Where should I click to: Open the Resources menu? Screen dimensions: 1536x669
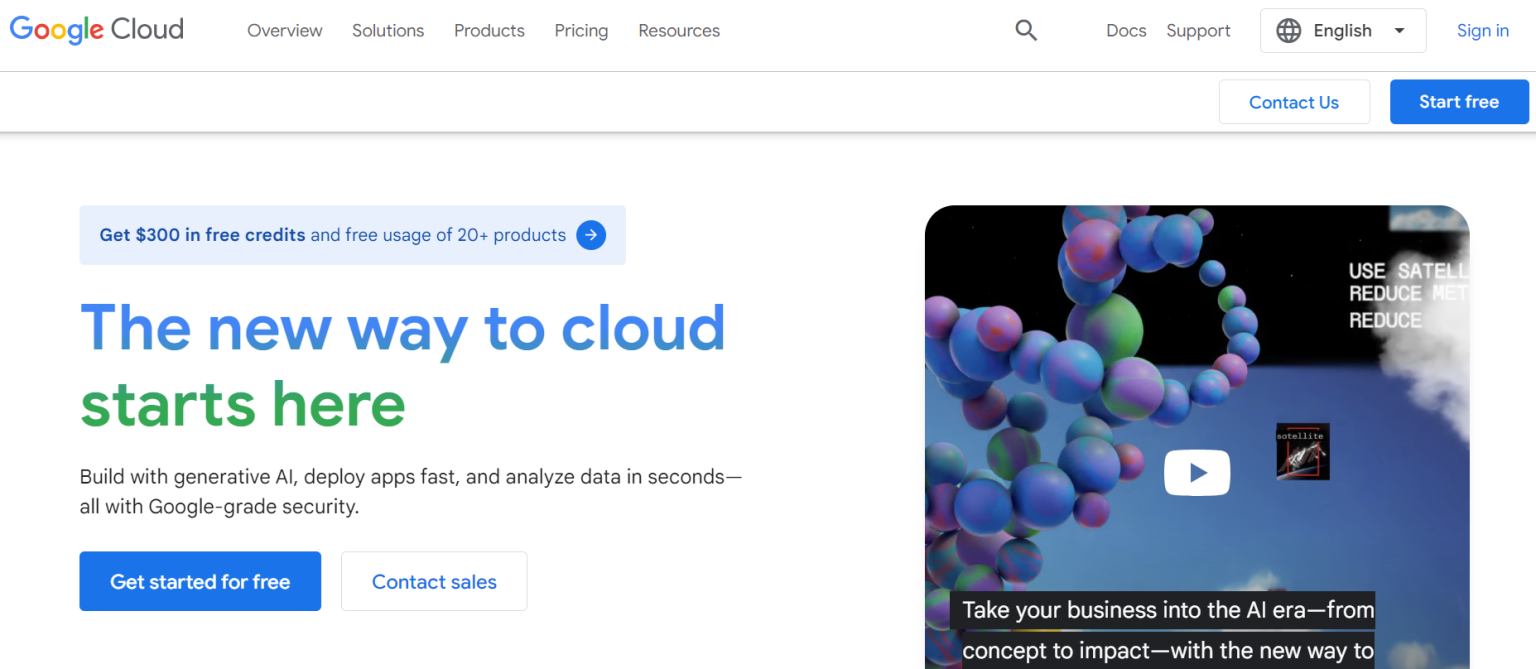(x=678, y=31)
